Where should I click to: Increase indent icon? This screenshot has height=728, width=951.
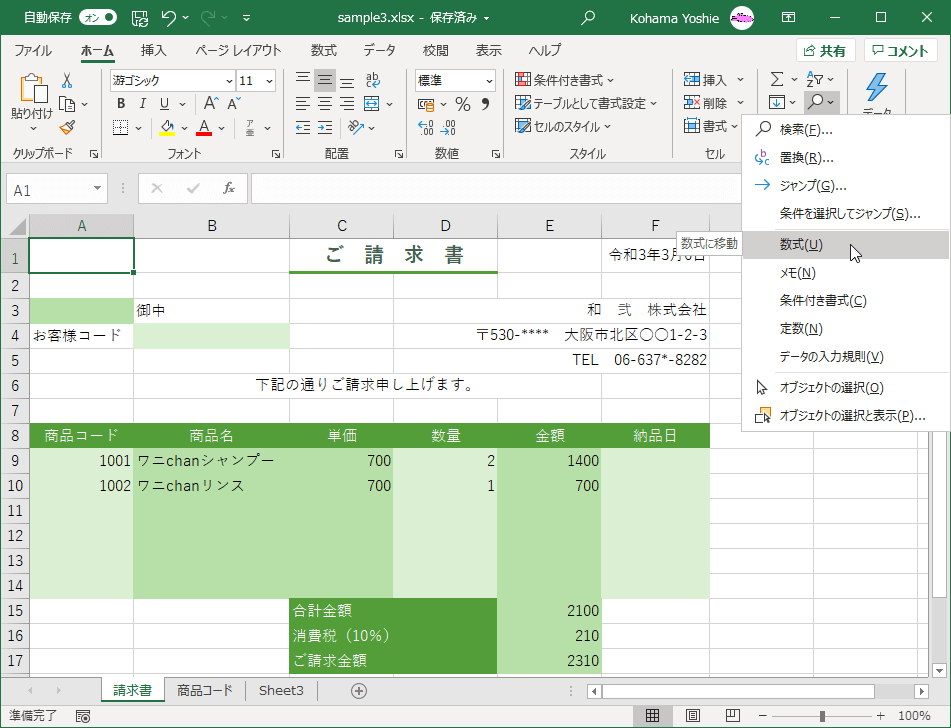[324, 128]
